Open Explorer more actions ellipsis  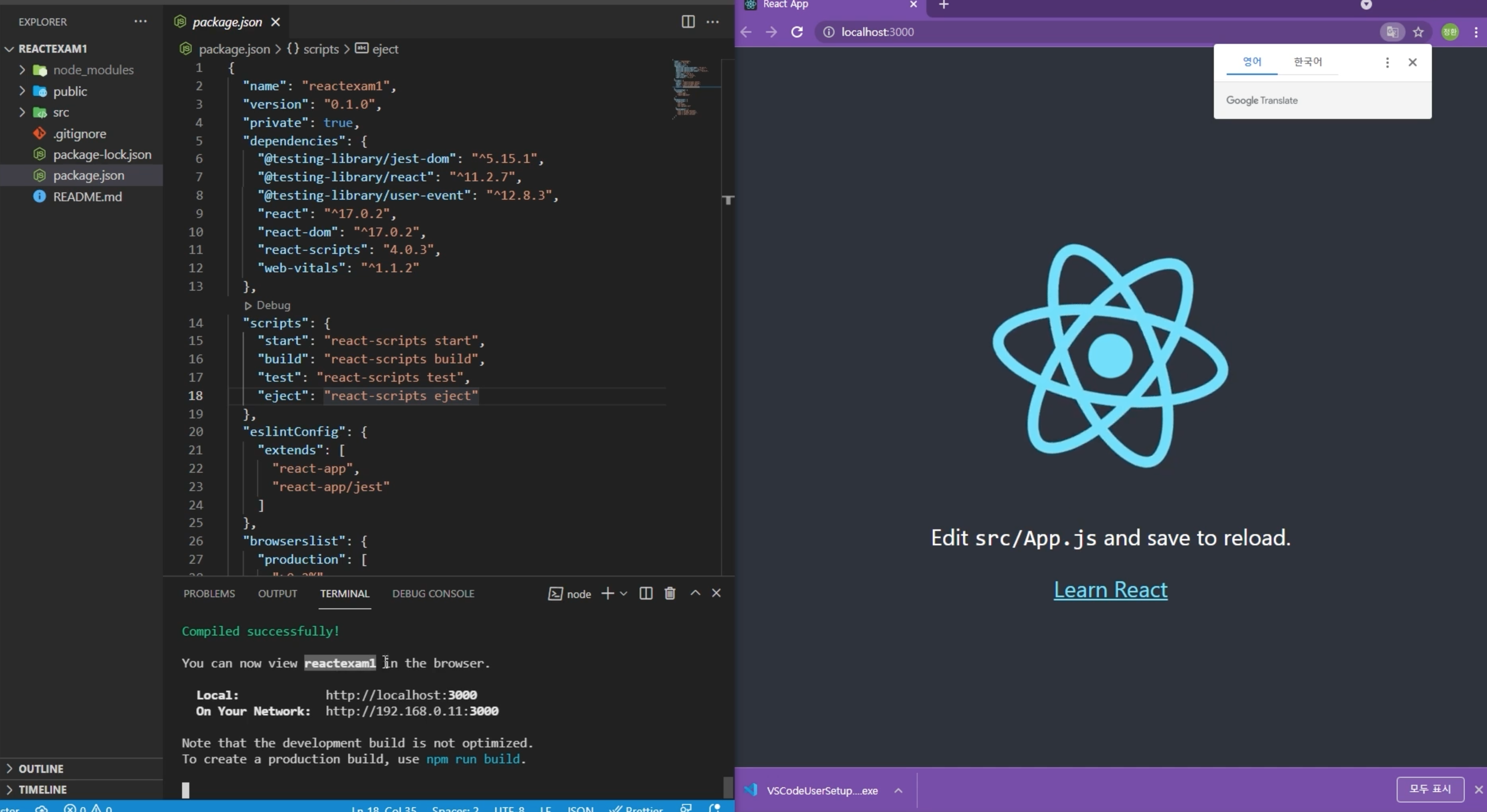pos(140,22)
